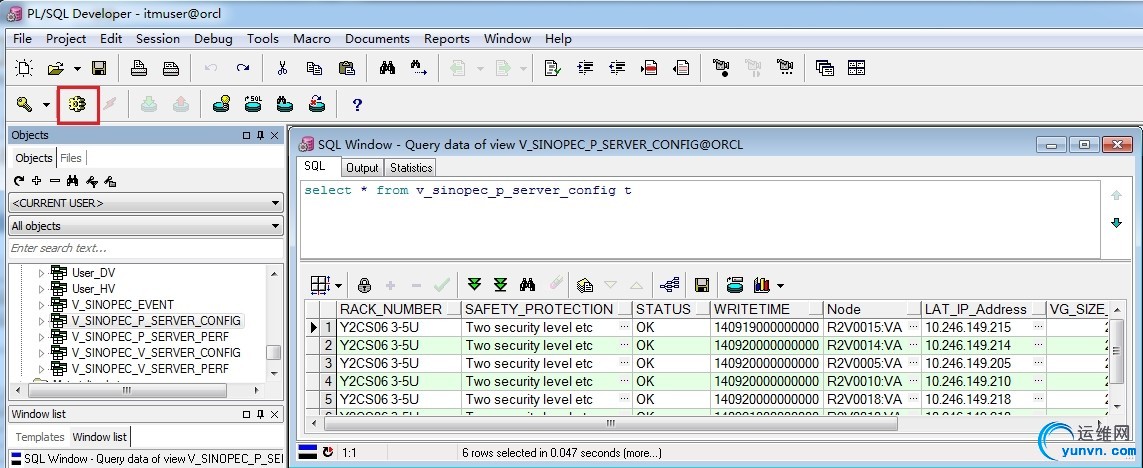Image resolution: width=1143 pixels, height=468 pixels.
Task: Open the Log on key dropdown arrow
Action: tap(46, 105)
